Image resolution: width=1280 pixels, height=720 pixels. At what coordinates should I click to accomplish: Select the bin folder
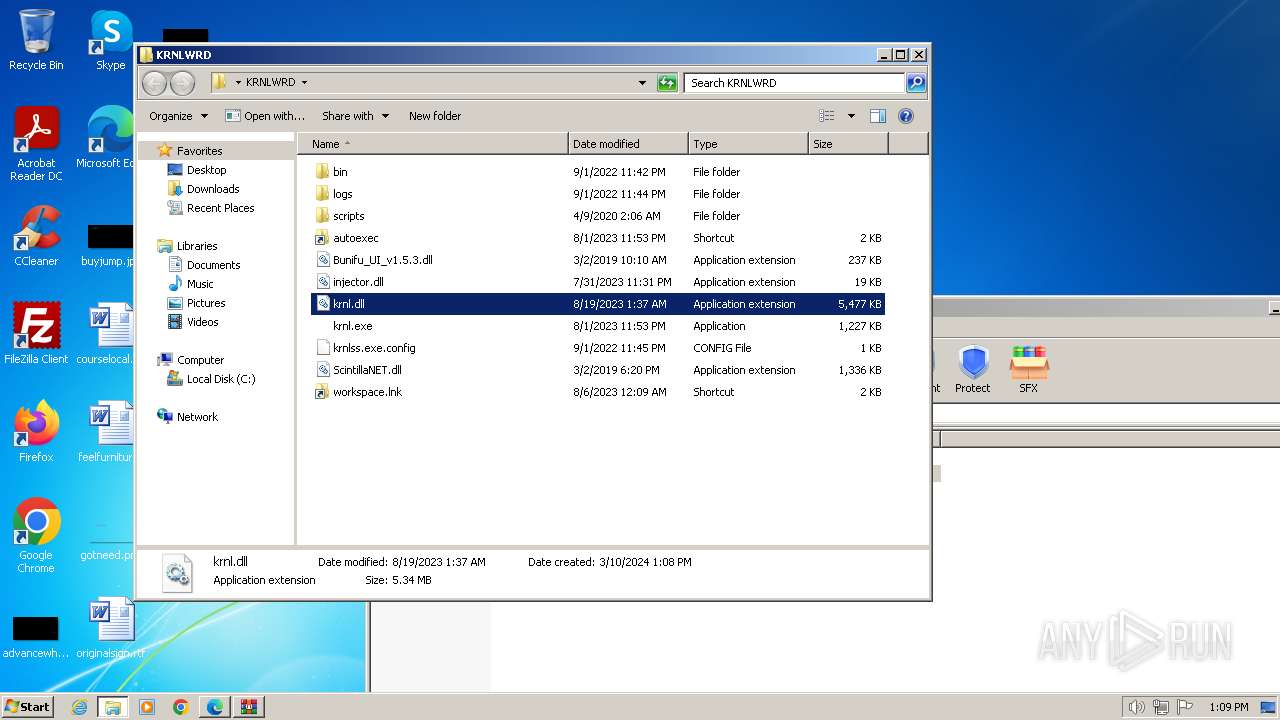598,172
